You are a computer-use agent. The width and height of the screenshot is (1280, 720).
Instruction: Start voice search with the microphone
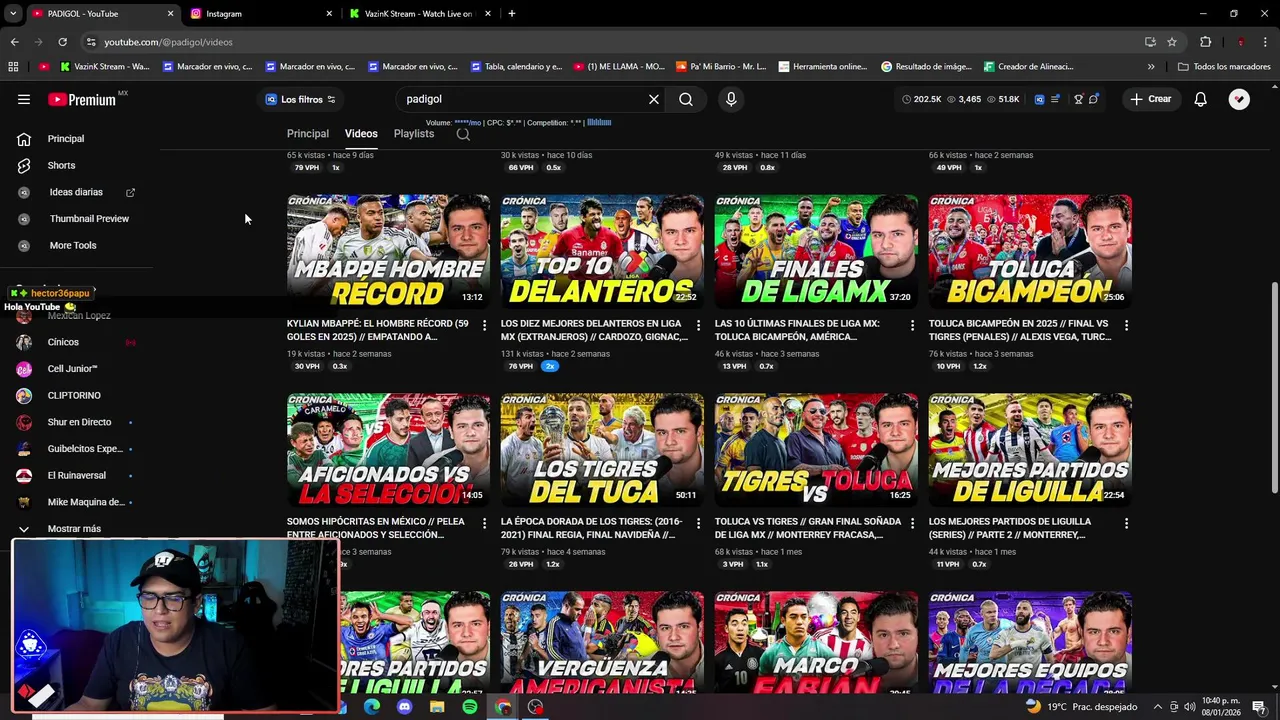pyautogui.click(x=731, y=99)
